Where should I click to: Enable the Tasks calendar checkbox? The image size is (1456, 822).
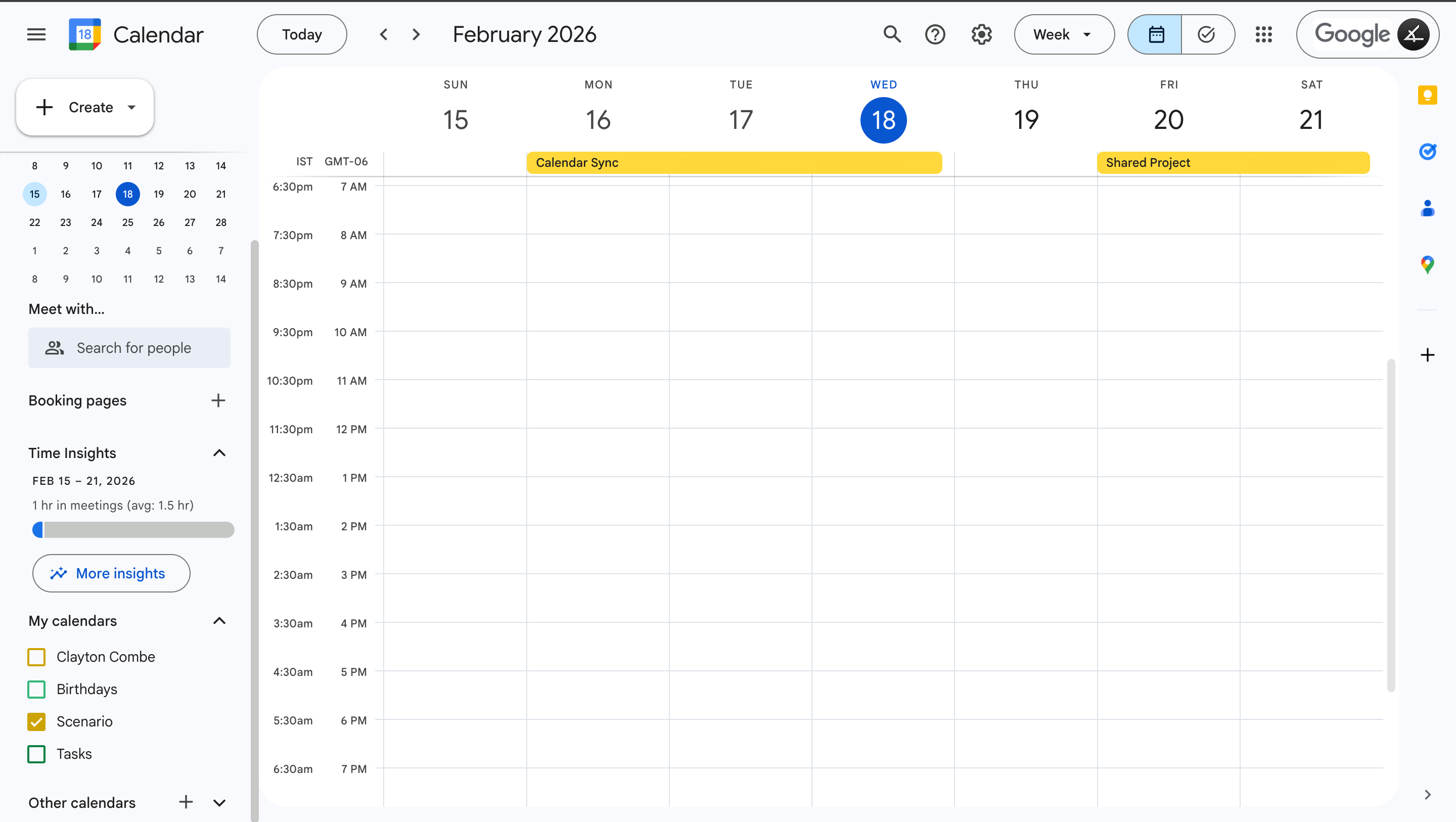[37, 754]
